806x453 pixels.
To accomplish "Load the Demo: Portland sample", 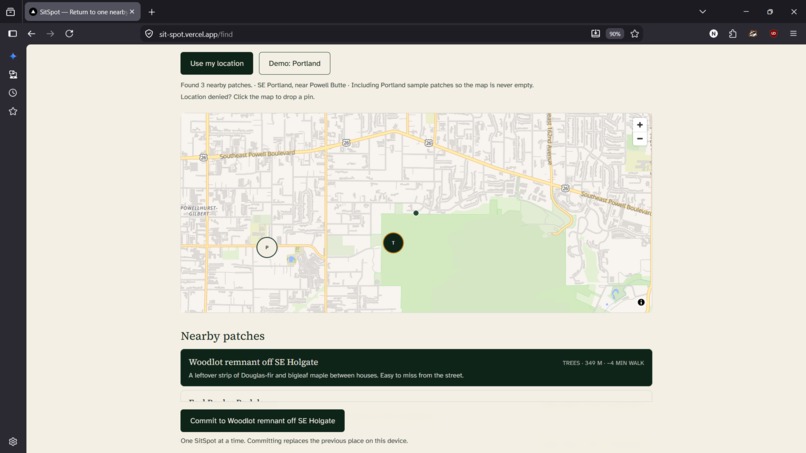I will [x=295, y=63].
